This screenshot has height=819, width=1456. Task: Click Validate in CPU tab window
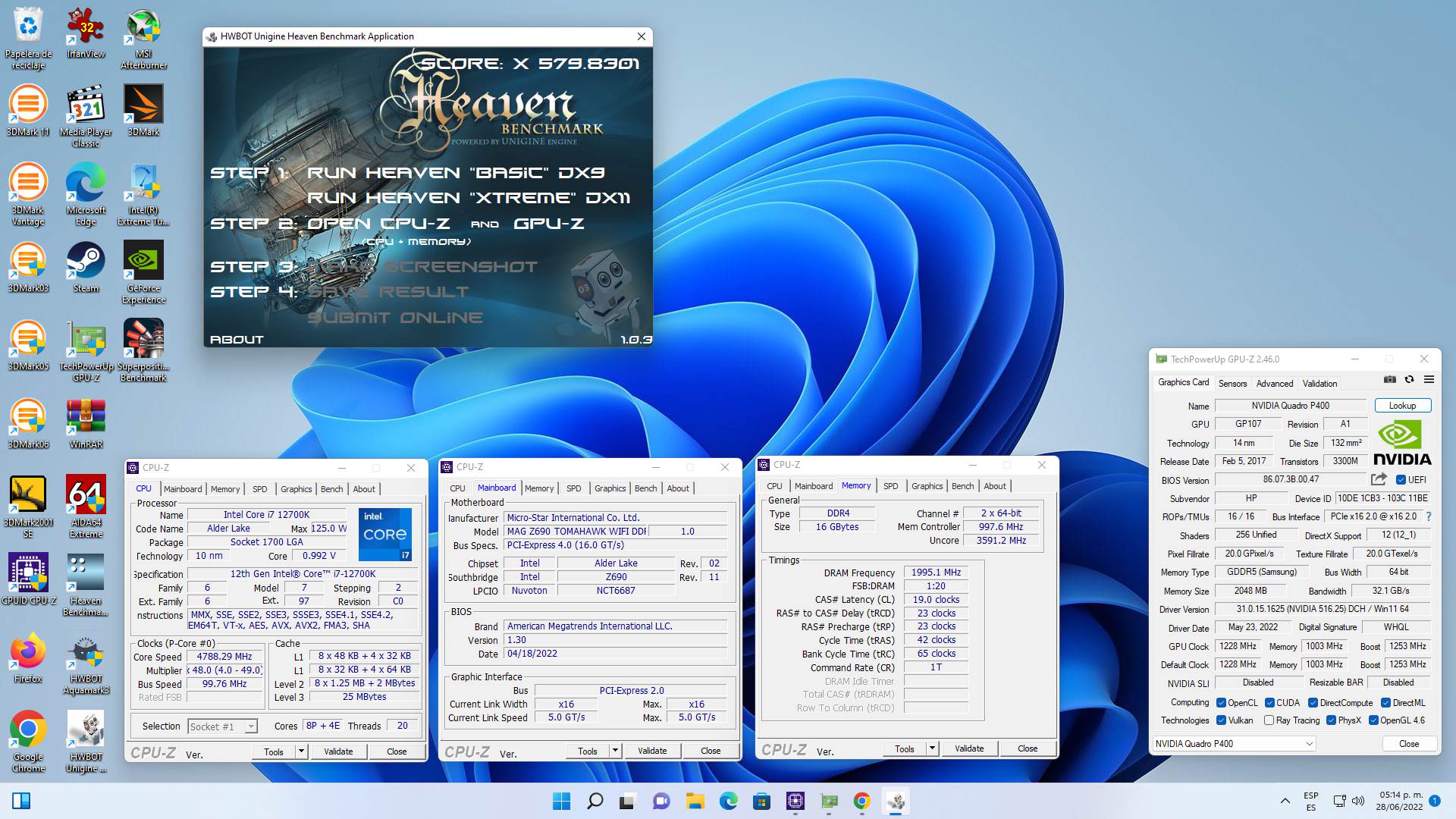click(x=338, y=752)
